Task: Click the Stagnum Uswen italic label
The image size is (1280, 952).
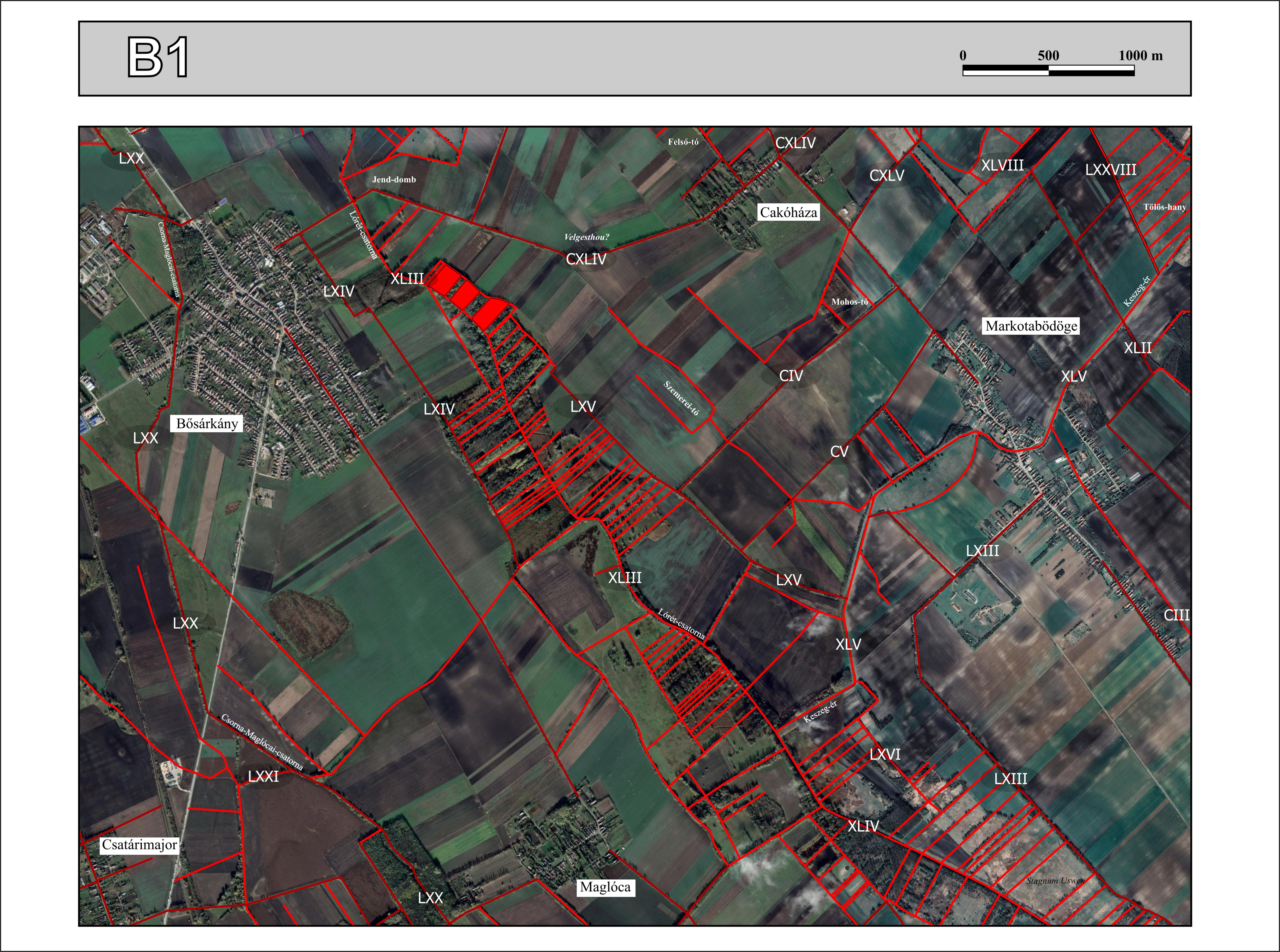Action: (x=1055, y=881)
